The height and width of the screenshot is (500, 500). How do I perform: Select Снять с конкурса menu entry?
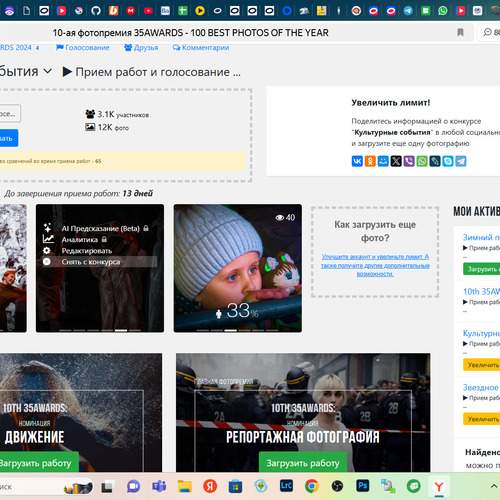(91, 262)
